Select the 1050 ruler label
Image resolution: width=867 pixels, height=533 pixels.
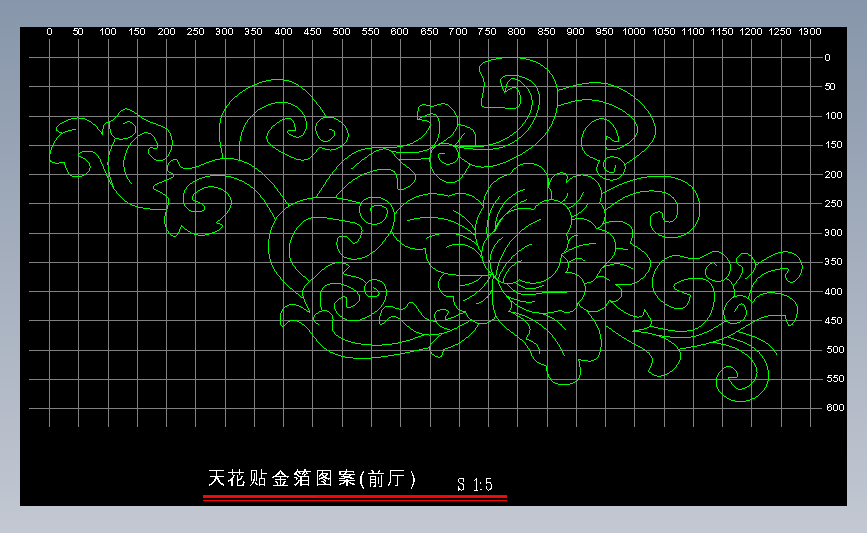click(664, 32)
